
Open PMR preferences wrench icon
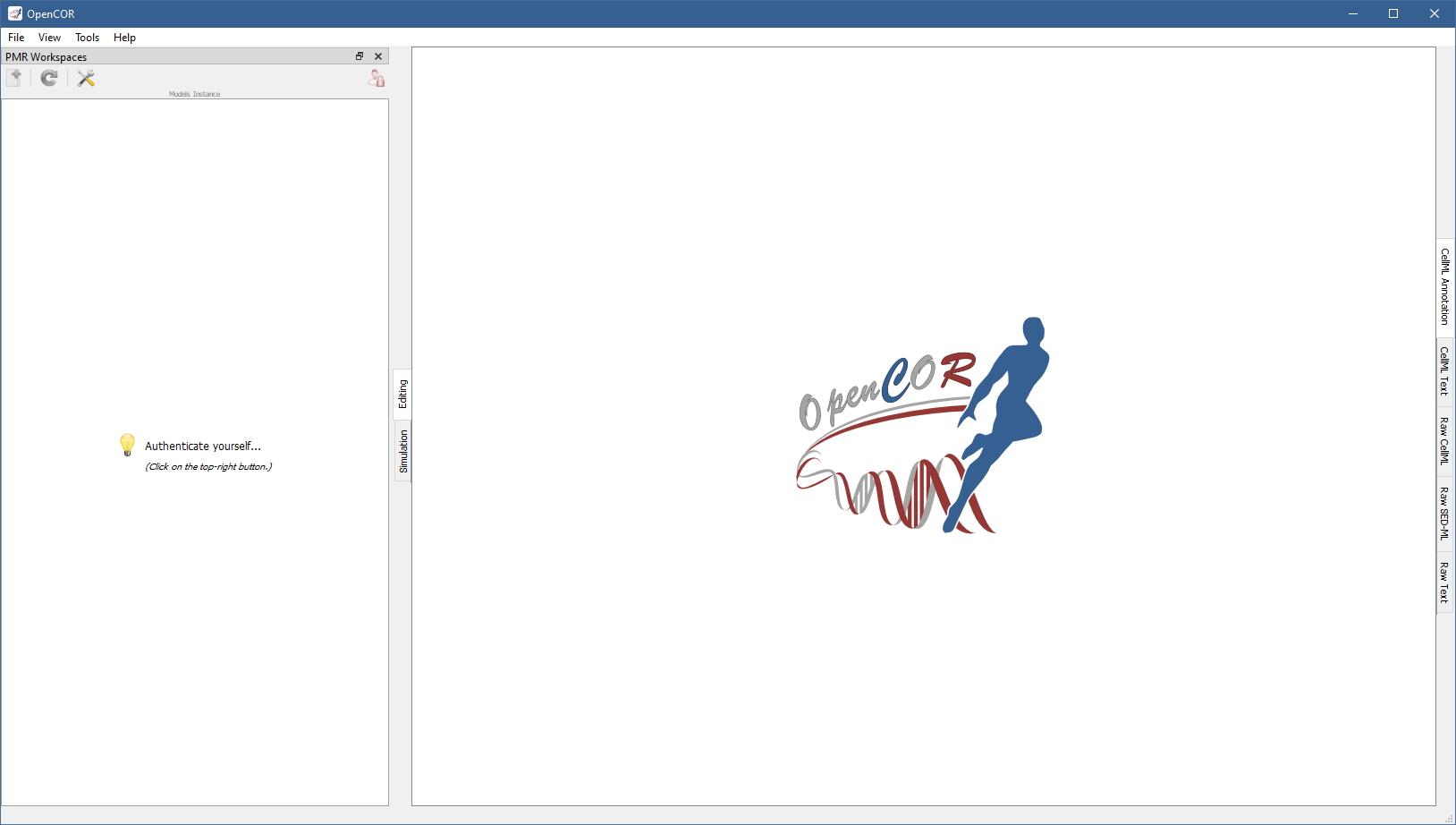tap(86, 78)
